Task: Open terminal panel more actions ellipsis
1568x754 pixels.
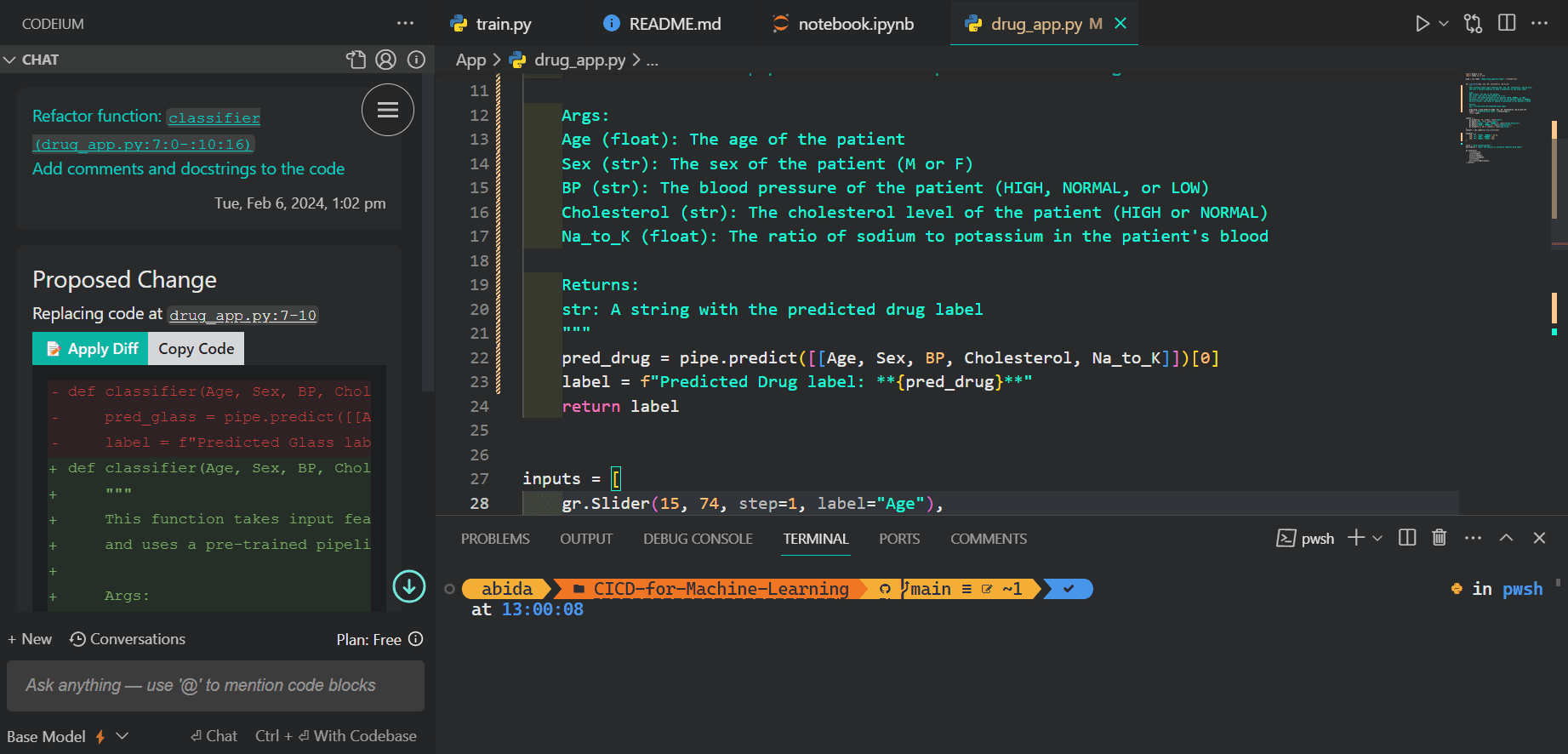Action: [x=1473, y=538]
